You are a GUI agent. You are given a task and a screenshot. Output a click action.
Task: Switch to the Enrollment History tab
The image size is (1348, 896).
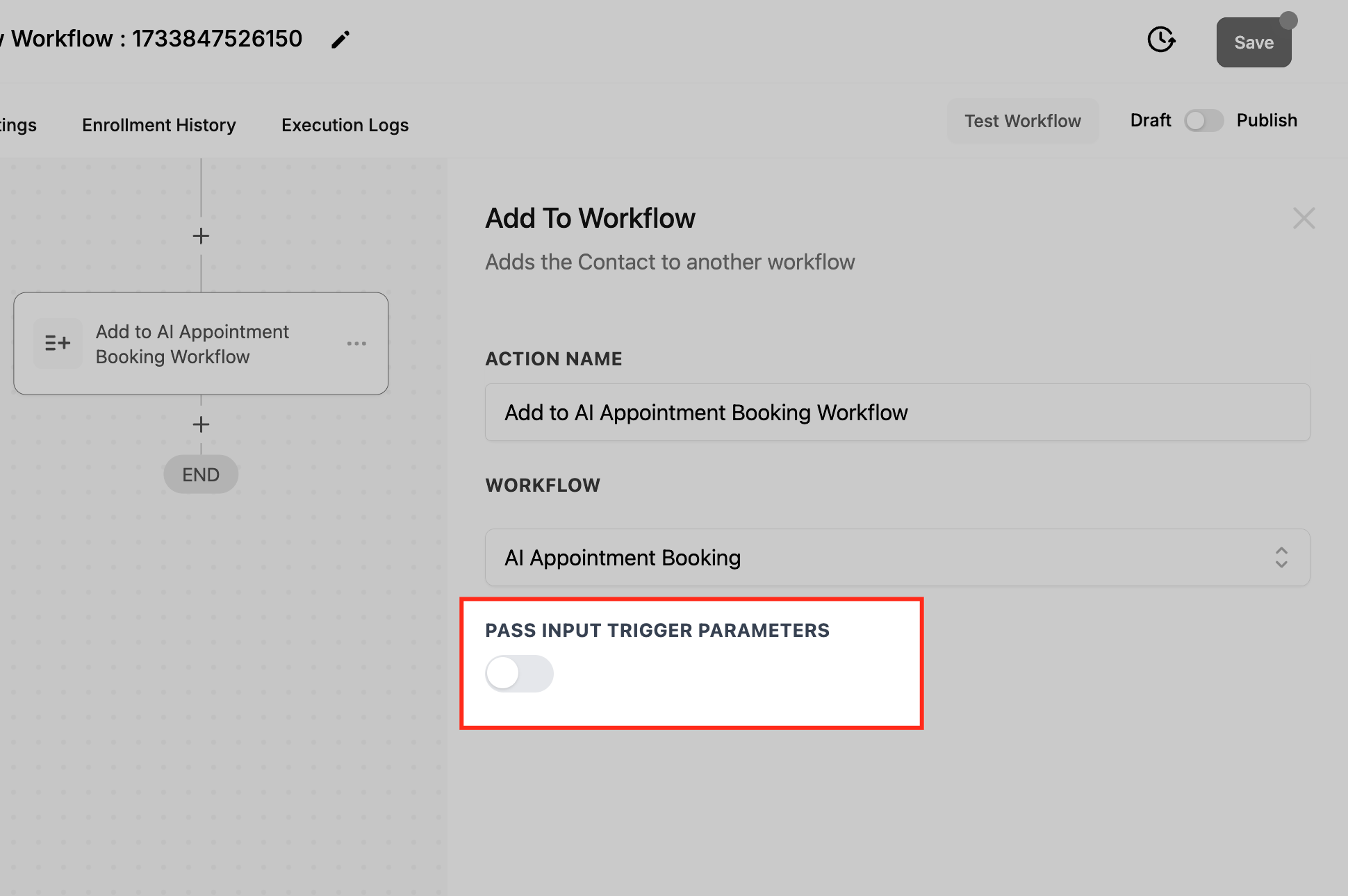158,125
